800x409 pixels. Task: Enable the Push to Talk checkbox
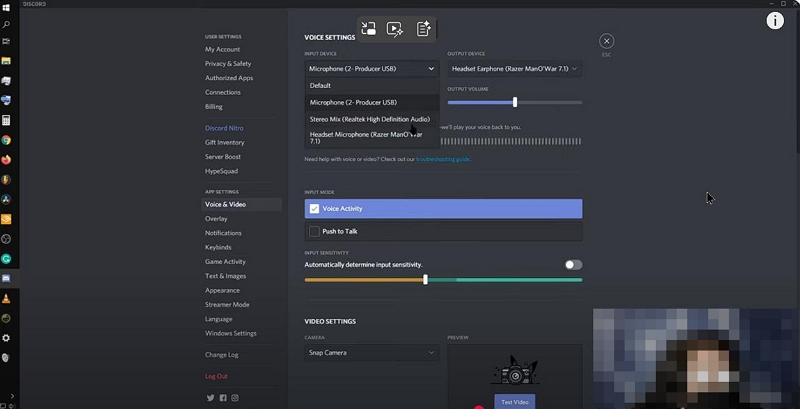pyautogui.click(x=315, y=232)
